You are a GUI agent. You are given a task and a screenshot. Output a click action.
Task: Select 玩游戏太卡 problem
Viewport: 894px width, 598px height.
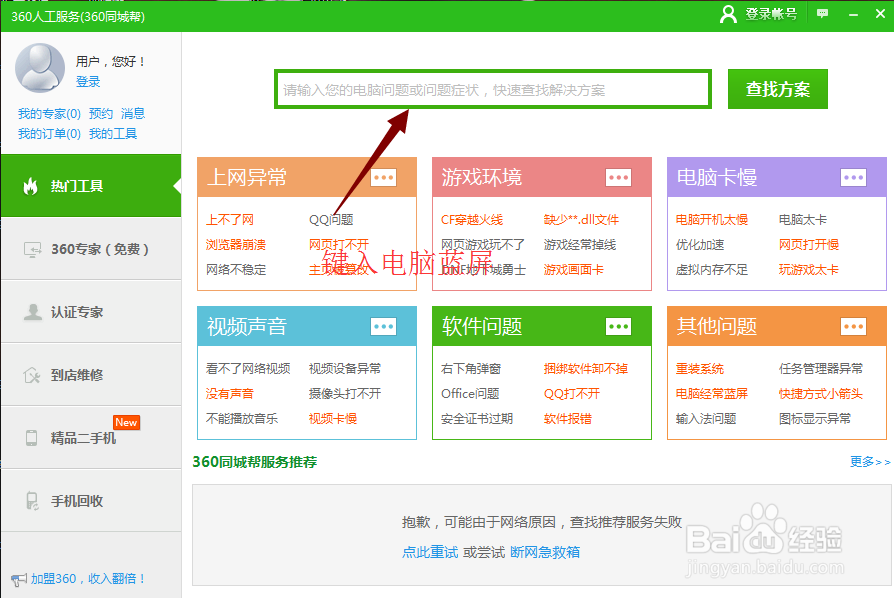809,270
